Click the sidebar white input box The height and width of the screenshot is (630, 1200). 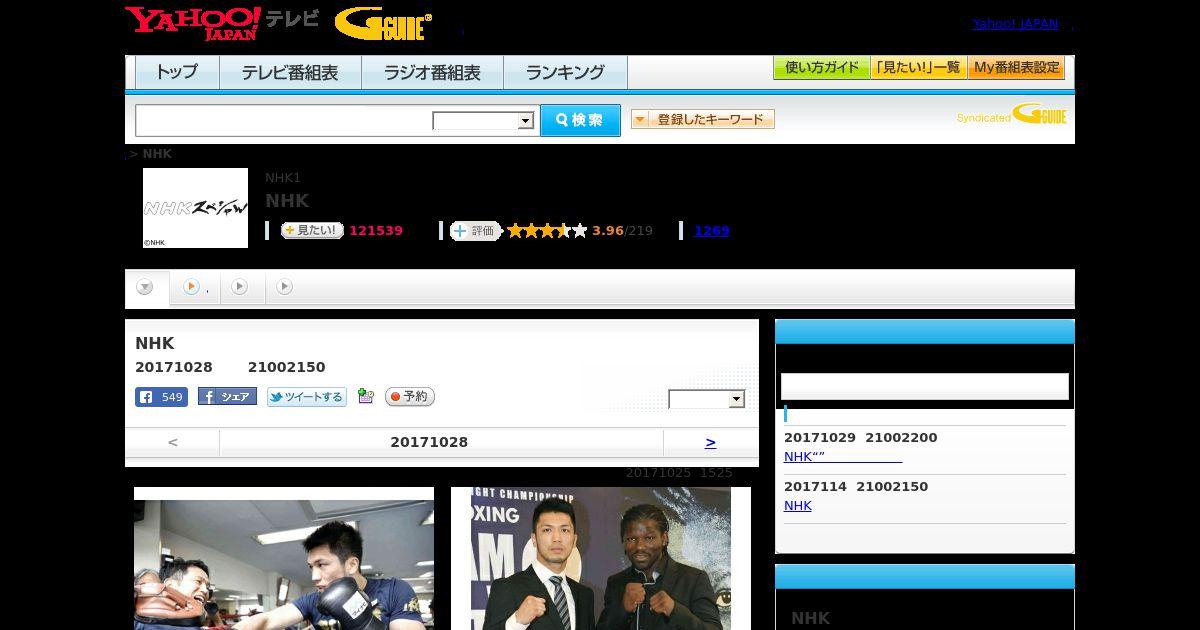coord(925,387)
